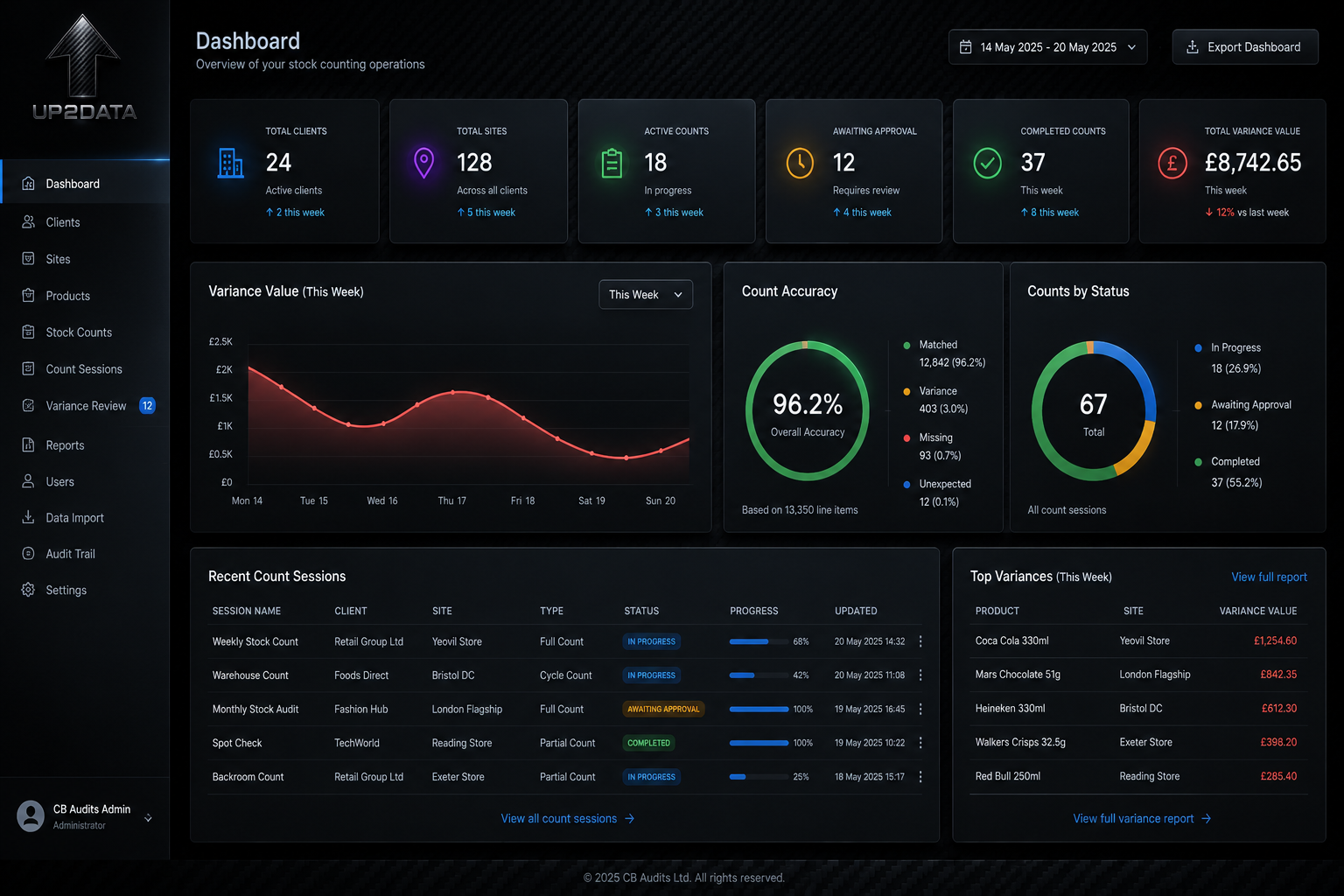The width and height of the screenshot is (1344, 896).
Task: Click the SESSION NAME column header
Action: 247,611
